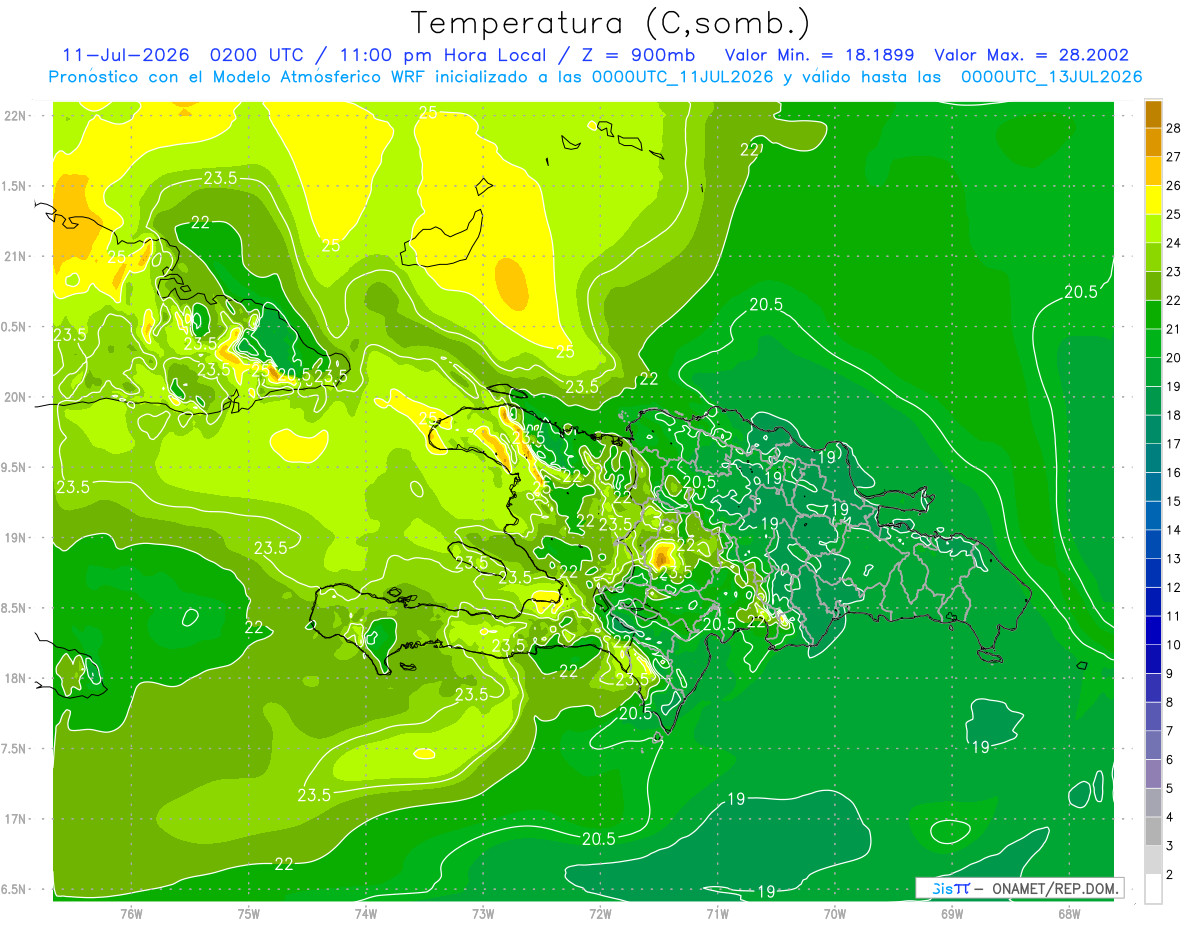Select the 0.5N latitude axis label
This screenshot has width=1200, height=927.
click(14, 327)
